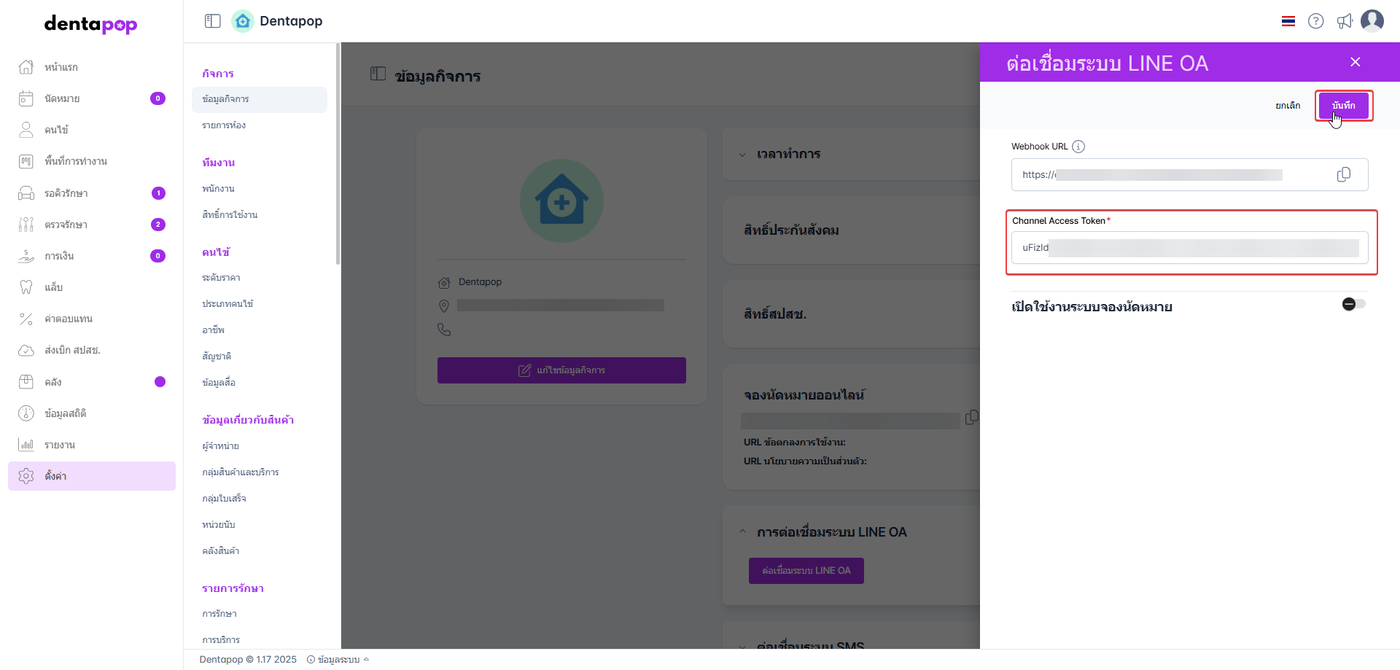Click the Channel Access Token field
The height and width of the screenshot is (670, 1400).
click(x=1189, y=248)
